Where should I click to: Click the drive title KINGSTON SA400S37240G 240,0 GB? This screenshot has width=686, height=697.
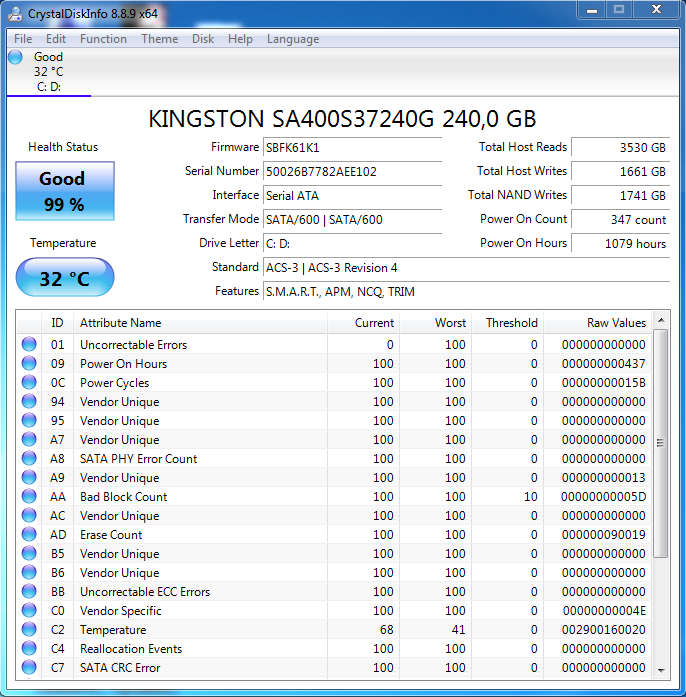[342, 119]
